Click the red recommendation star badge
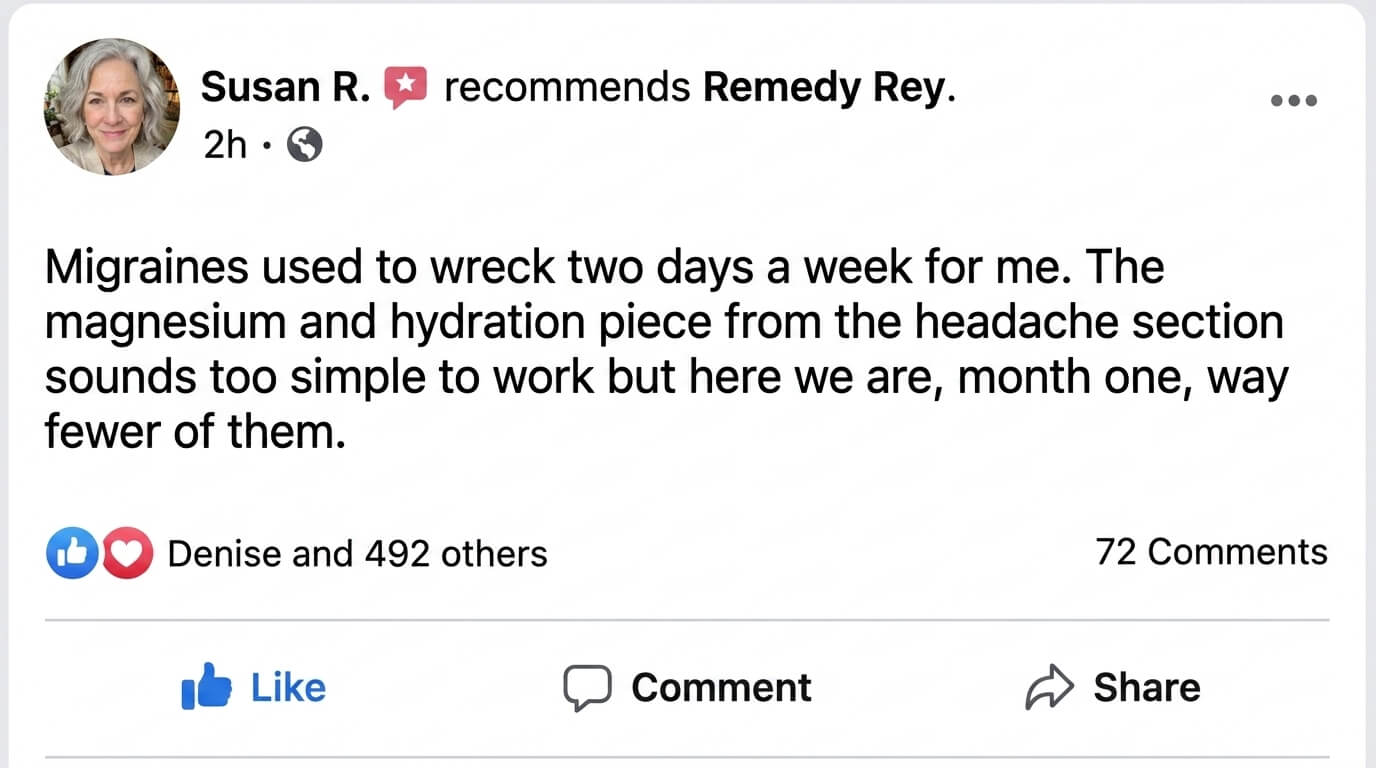Viewport: 1376px width, 768px height. point(406,88)
